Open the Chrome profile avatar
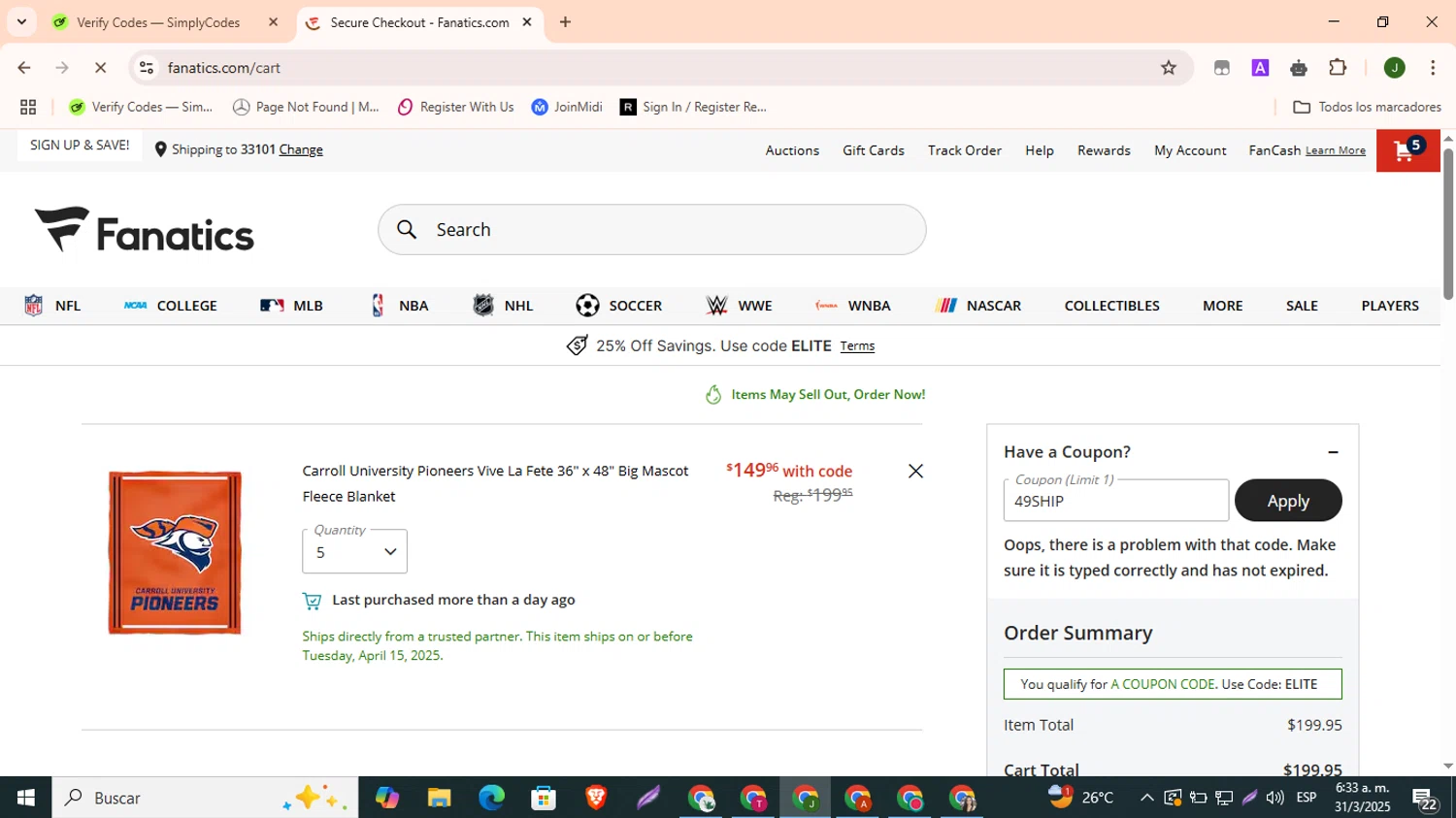The height and width of the screenshot is (818, 1456). pos(1395,68)
